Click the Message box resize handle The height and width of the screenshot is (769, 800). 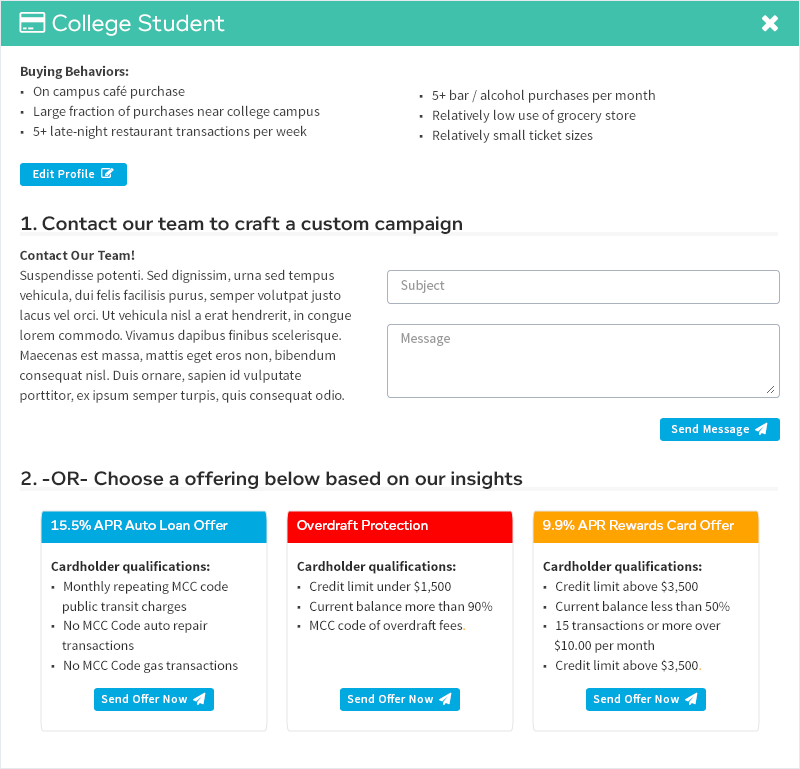770,389
